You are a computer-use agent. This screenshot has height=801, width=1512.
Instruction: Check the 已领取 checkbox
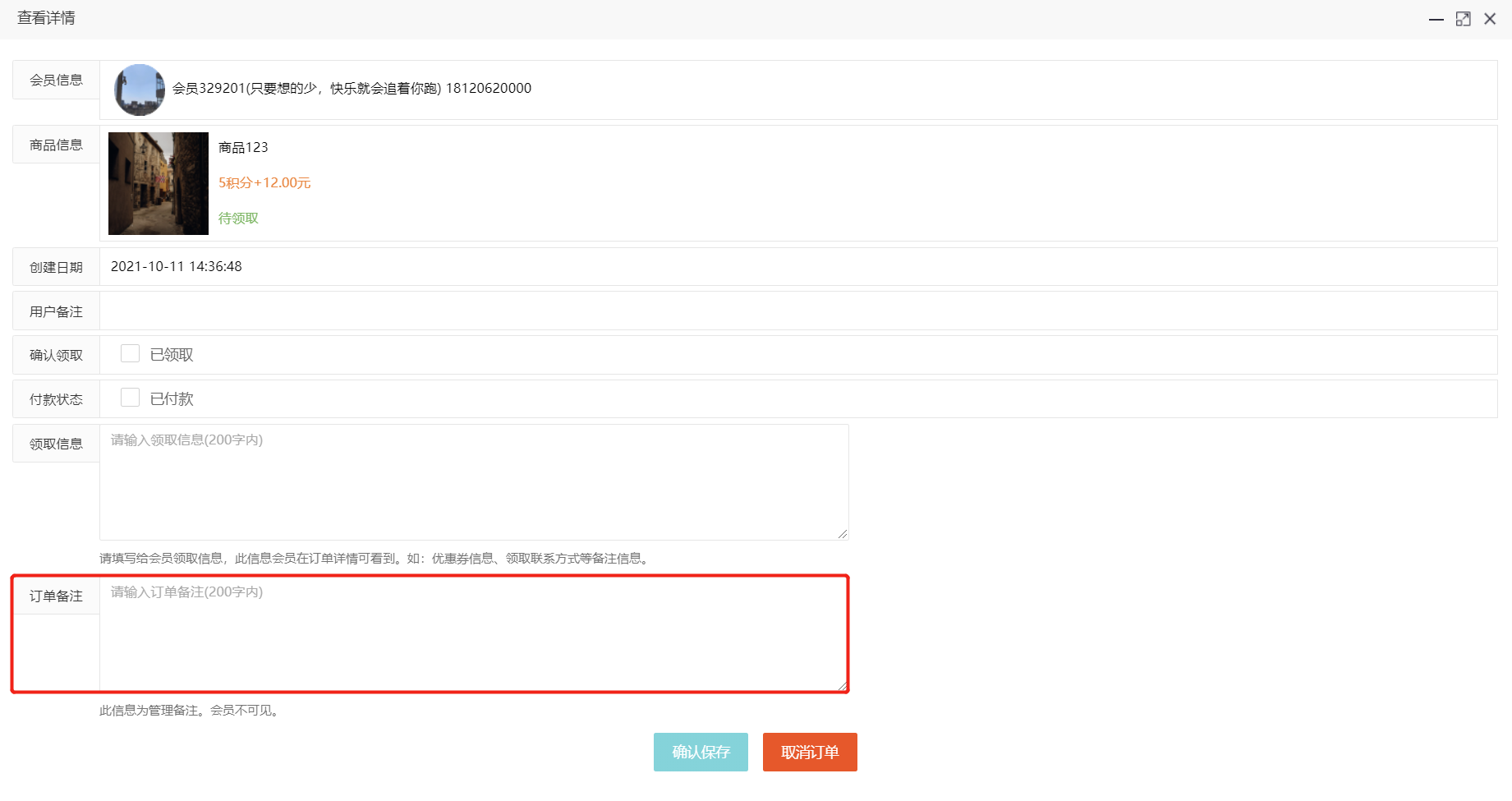click(130, 353)
